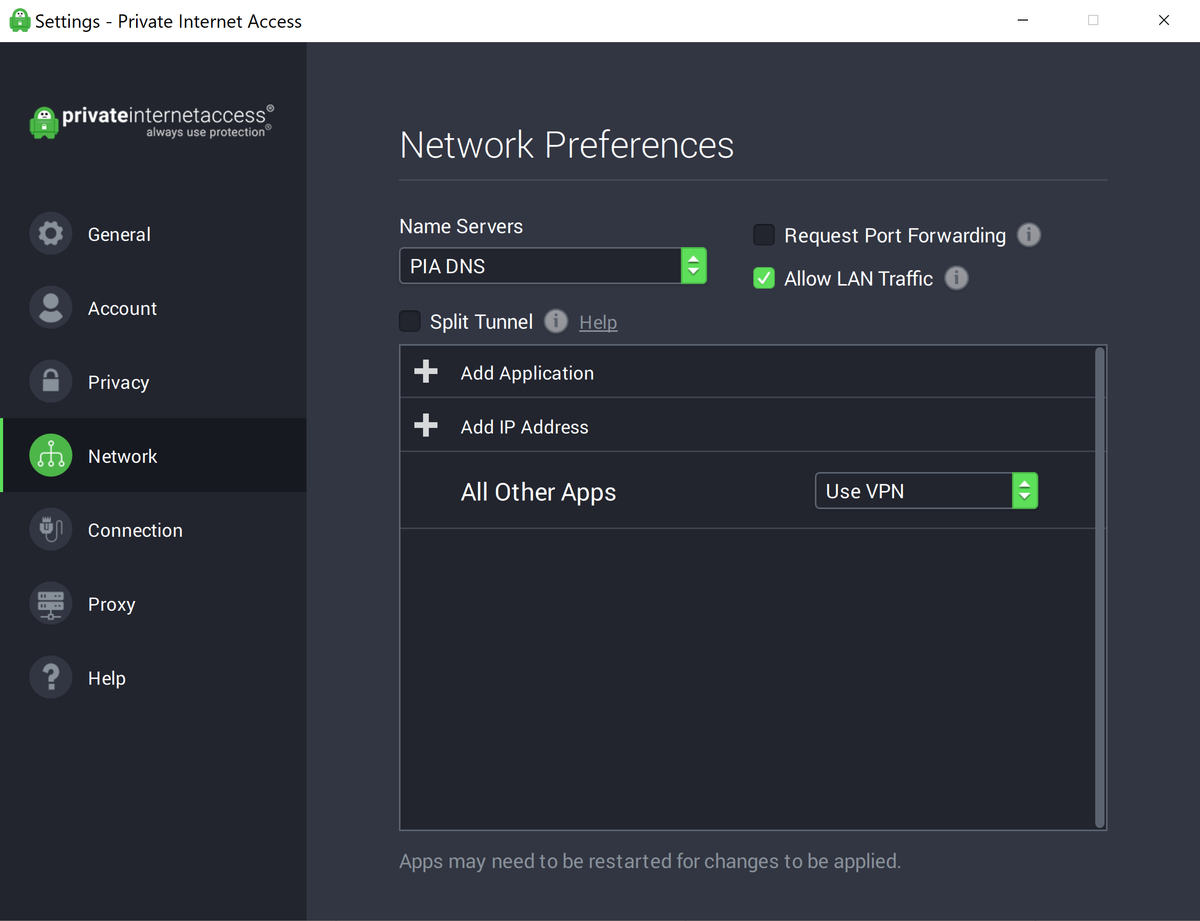Image resolution: width=1200 pixels, height=921 pixels.
Task: Open the Split Tunnel Help link
Action: (x=598, y=322)
